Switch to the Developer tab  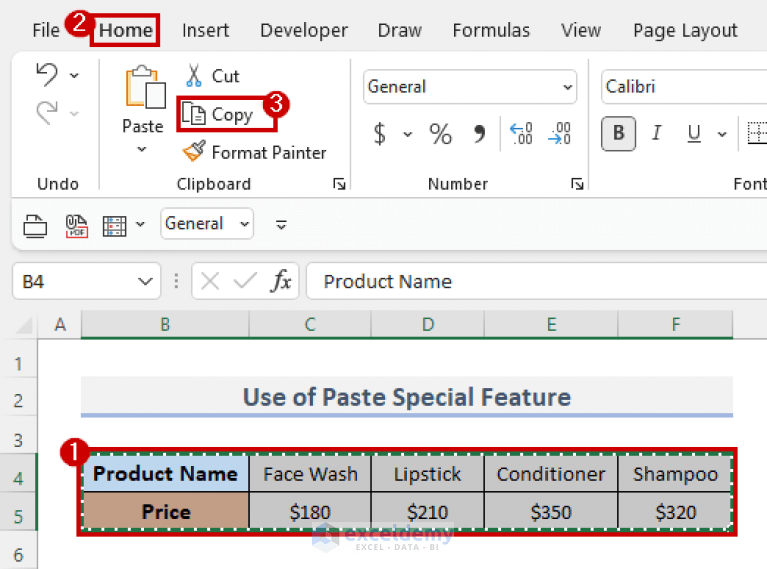(304, 30)
